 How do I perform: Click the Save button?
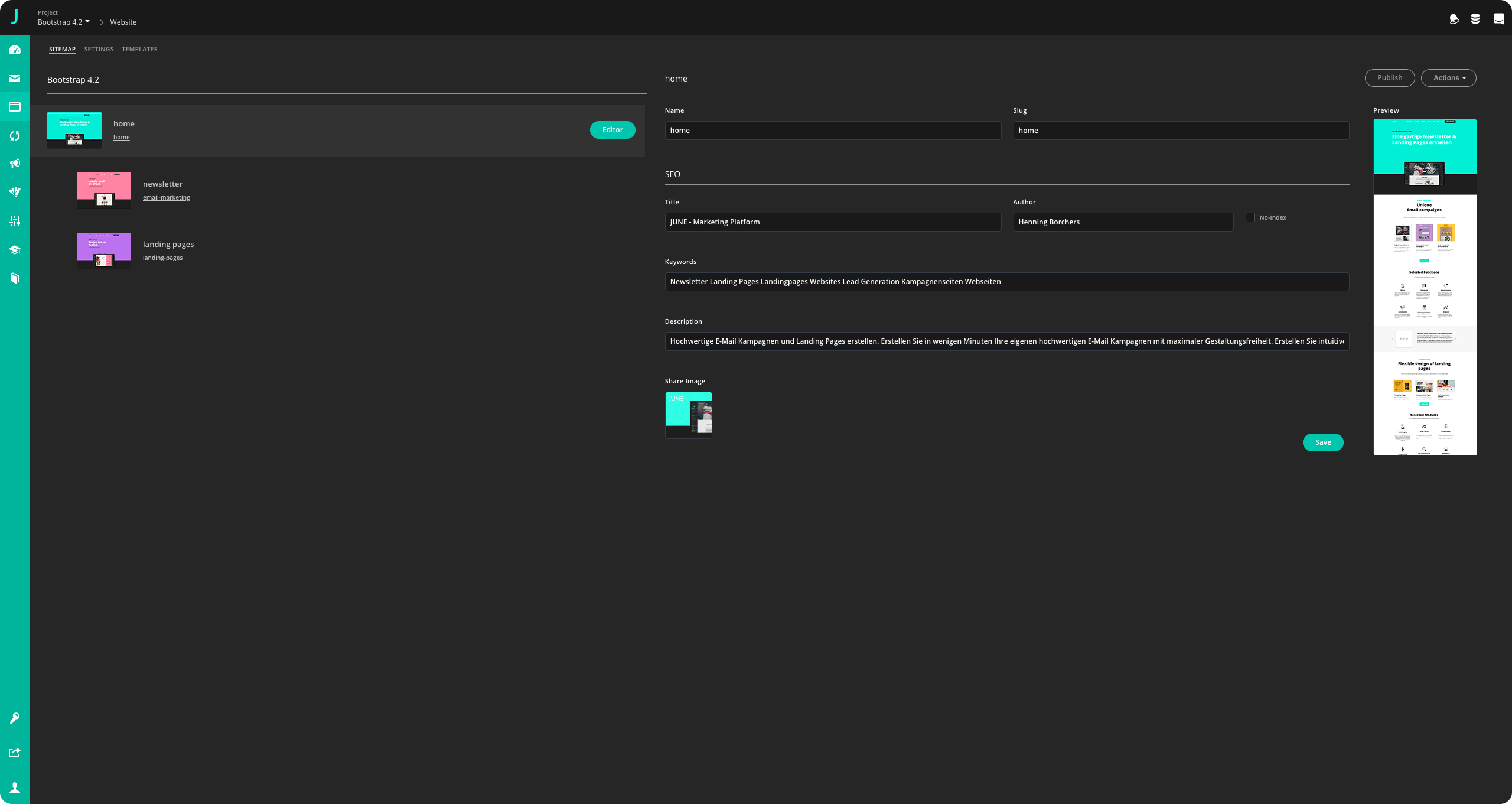point(1323,442)
